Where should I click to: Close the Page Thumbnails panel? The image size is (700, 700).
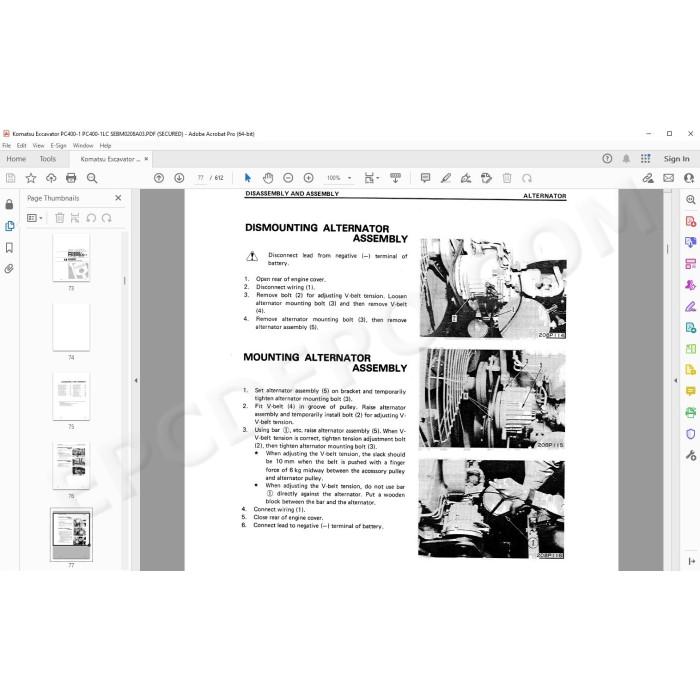(118, 198)
